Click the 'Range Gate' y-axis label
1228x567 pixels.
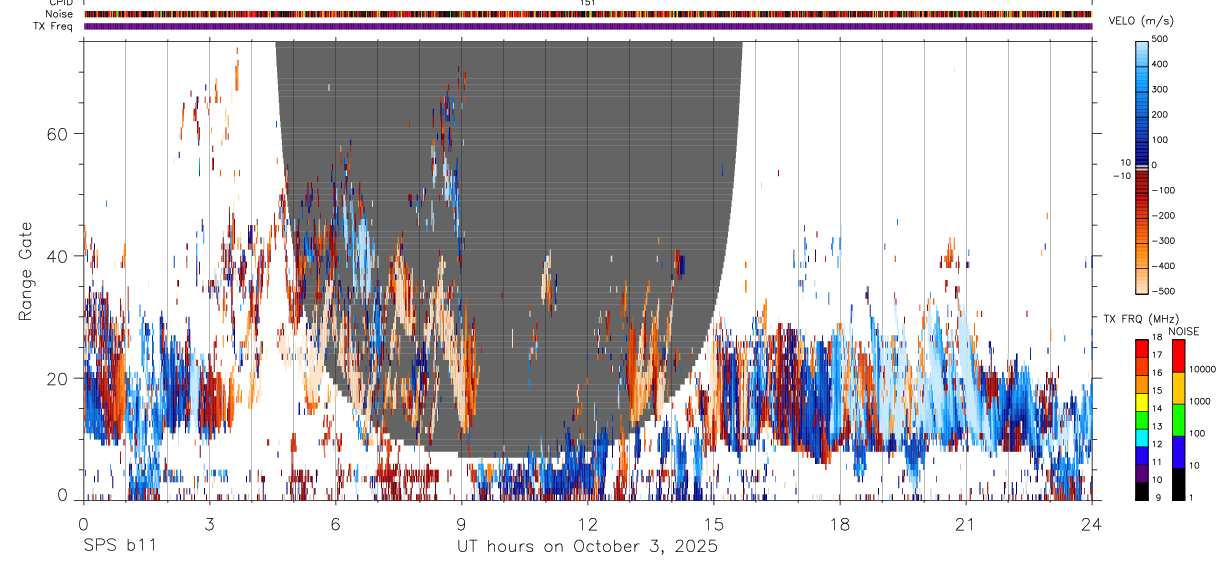(x=25, y=272)
